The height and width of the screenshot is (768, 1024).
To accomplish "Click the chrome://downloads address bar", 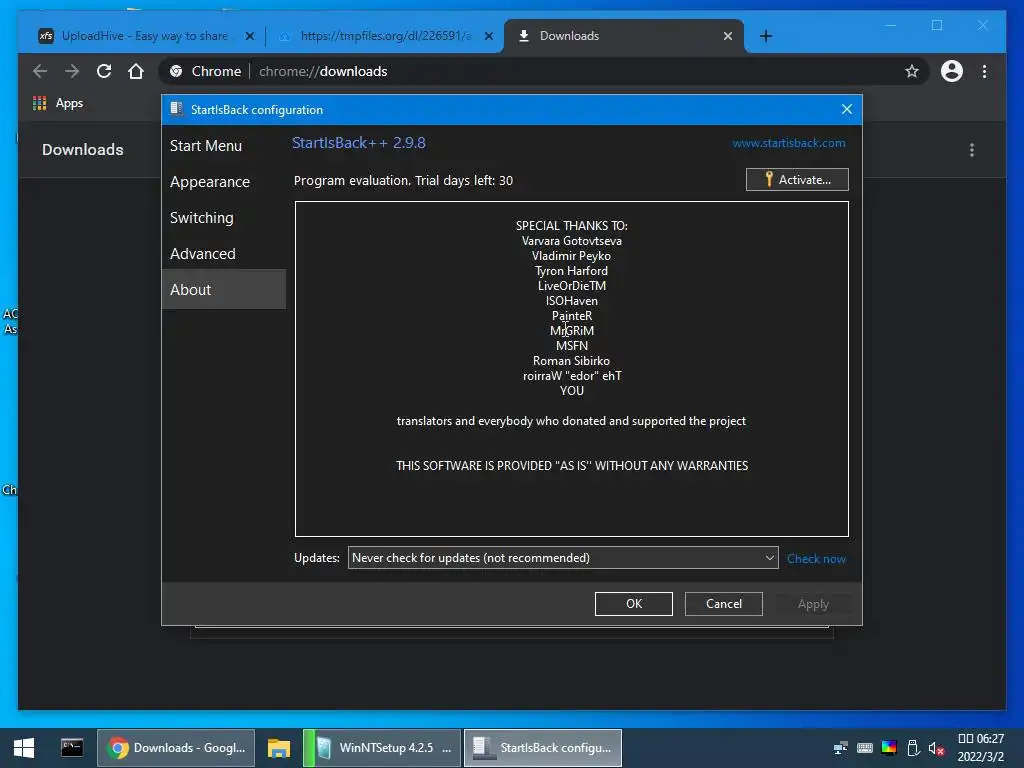I will click(542, 71).
